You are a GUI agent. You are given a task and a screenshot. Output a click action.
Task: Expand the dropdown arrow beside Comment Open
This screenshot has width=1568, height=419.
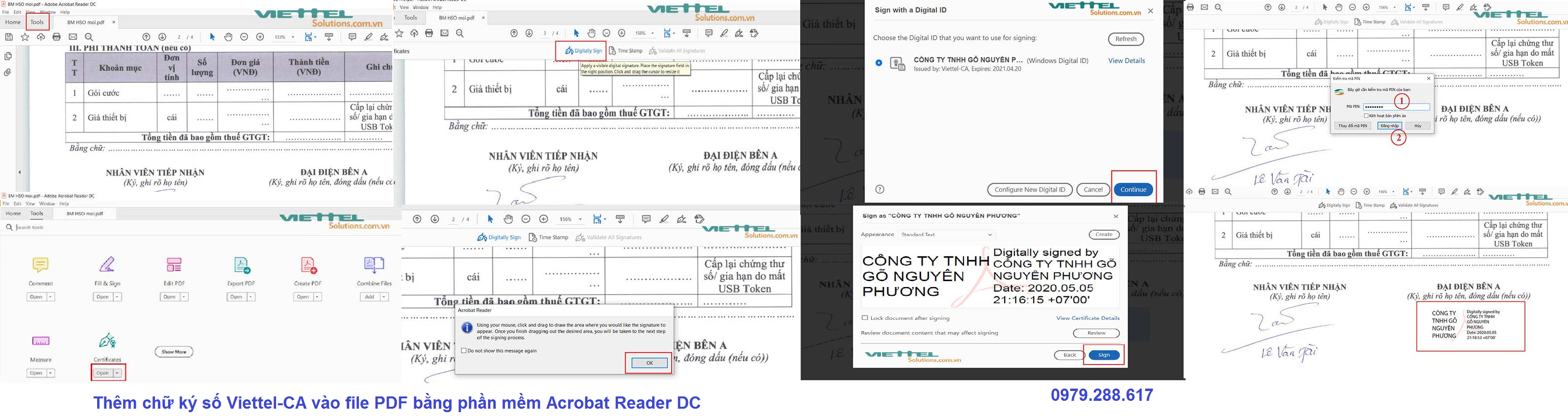click(51, 297)
